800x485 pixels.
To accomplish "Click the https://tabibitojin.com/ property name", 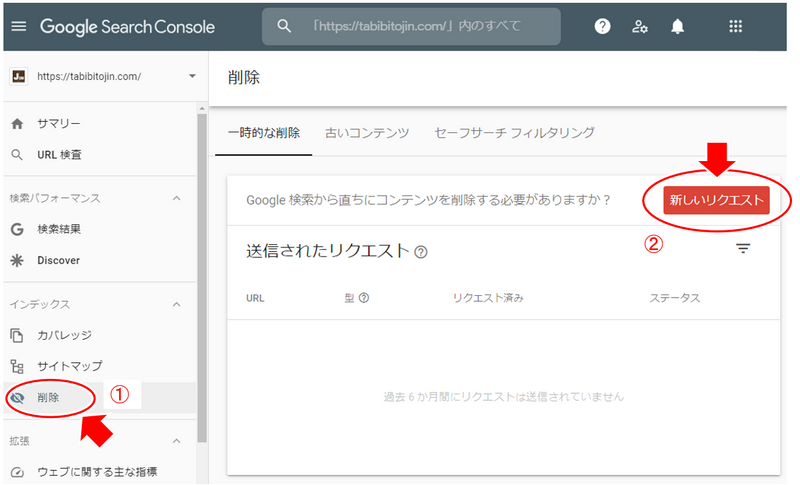I will [89, 76].
